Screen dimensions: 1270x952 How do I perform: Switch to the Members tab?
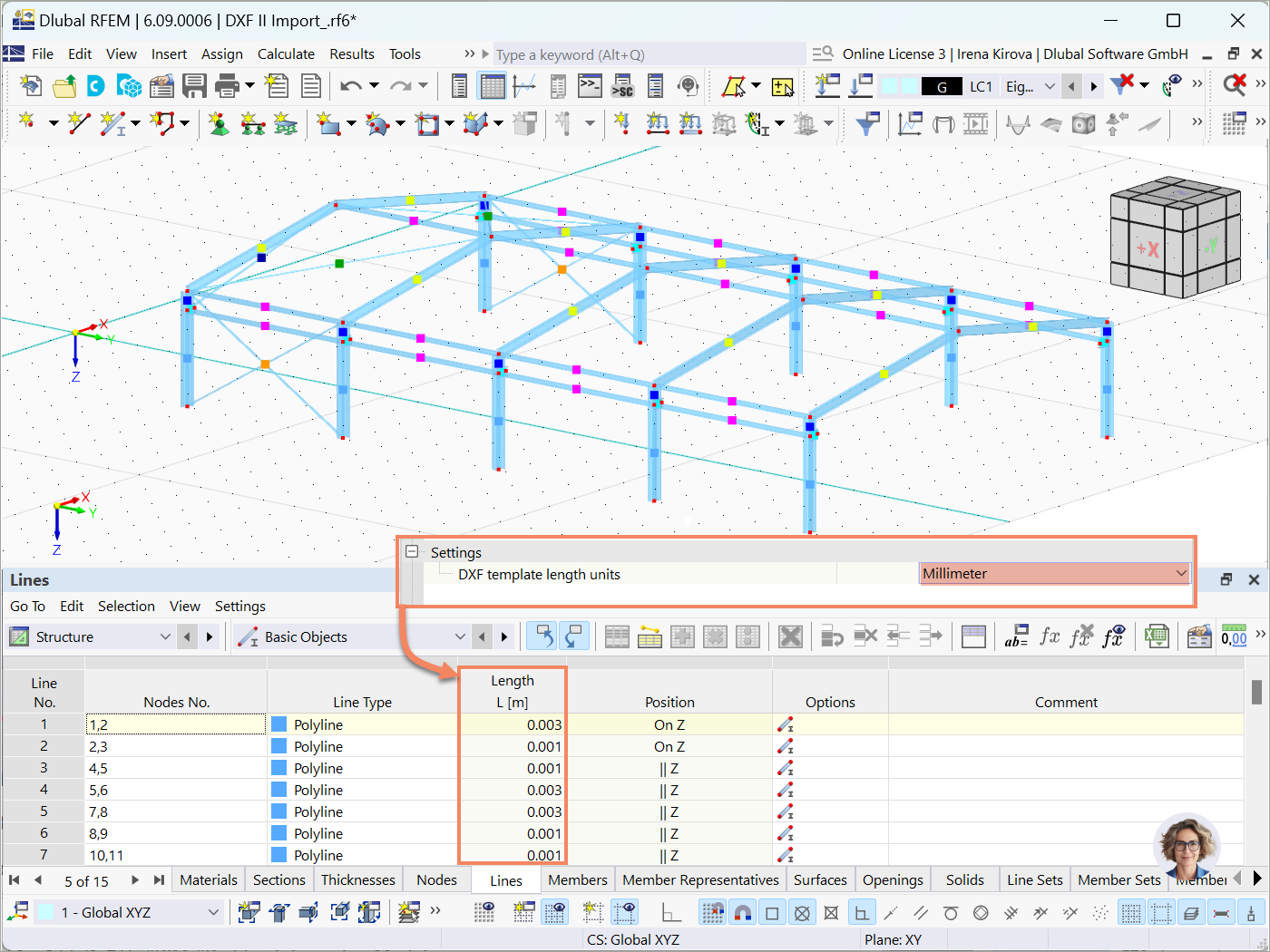pos(578,879)
